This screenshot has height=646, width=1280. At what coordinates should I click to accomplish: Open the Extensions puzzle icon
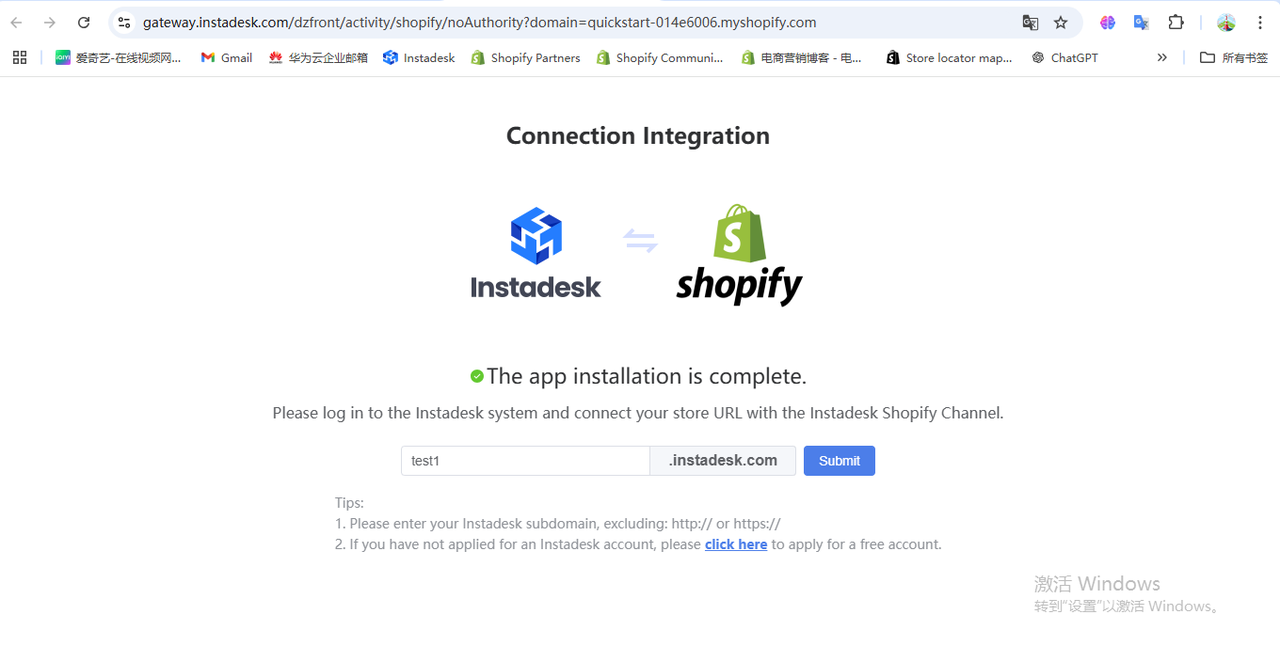[x=1176, y=22]
